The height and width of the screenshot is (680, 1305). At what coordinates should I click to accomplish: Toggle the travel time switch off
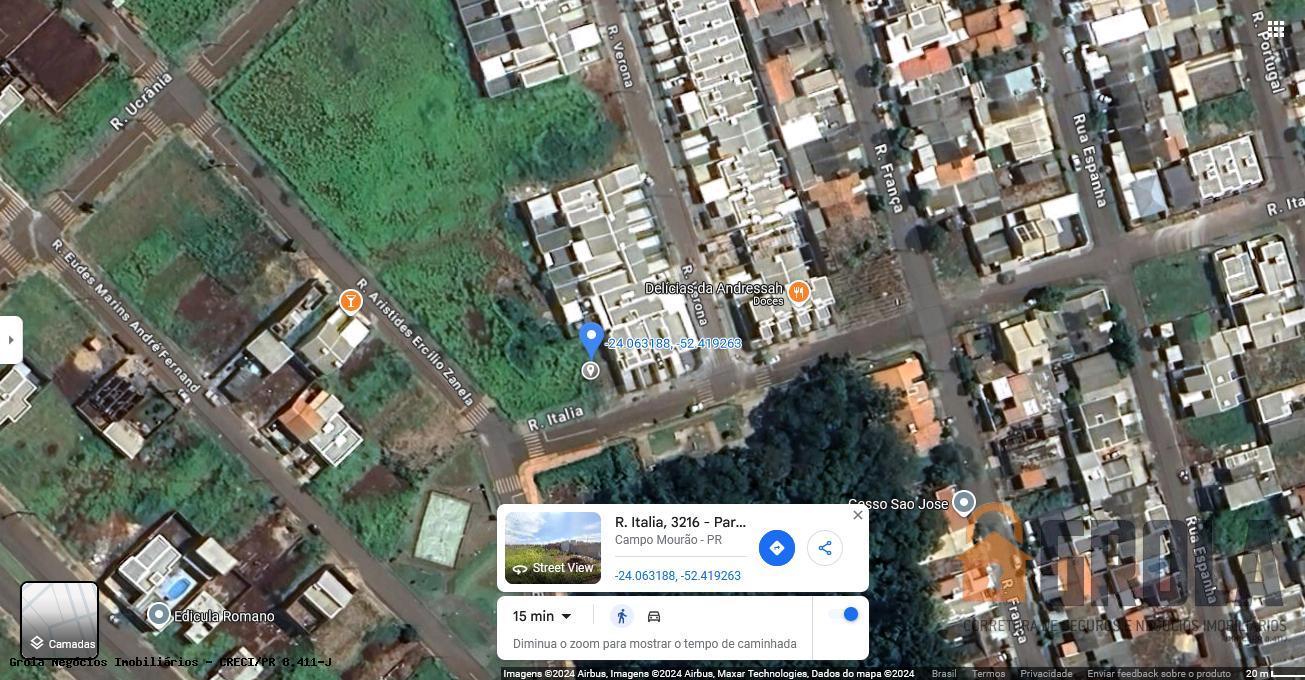(x=844, y=614)
